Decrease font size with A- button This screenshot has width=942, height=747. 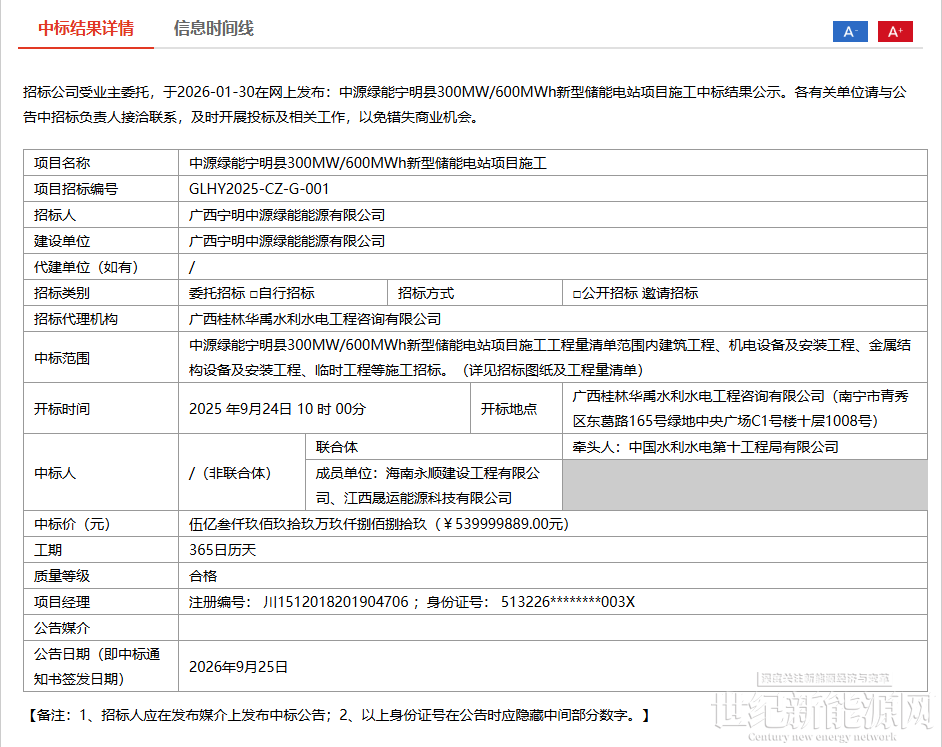pos(850,31)
